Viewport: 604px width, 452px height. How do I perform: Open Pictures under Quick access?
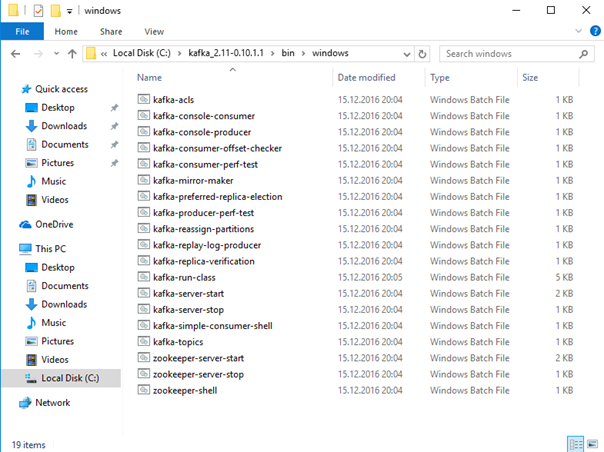pyautogui.click(x=57, y=163)
